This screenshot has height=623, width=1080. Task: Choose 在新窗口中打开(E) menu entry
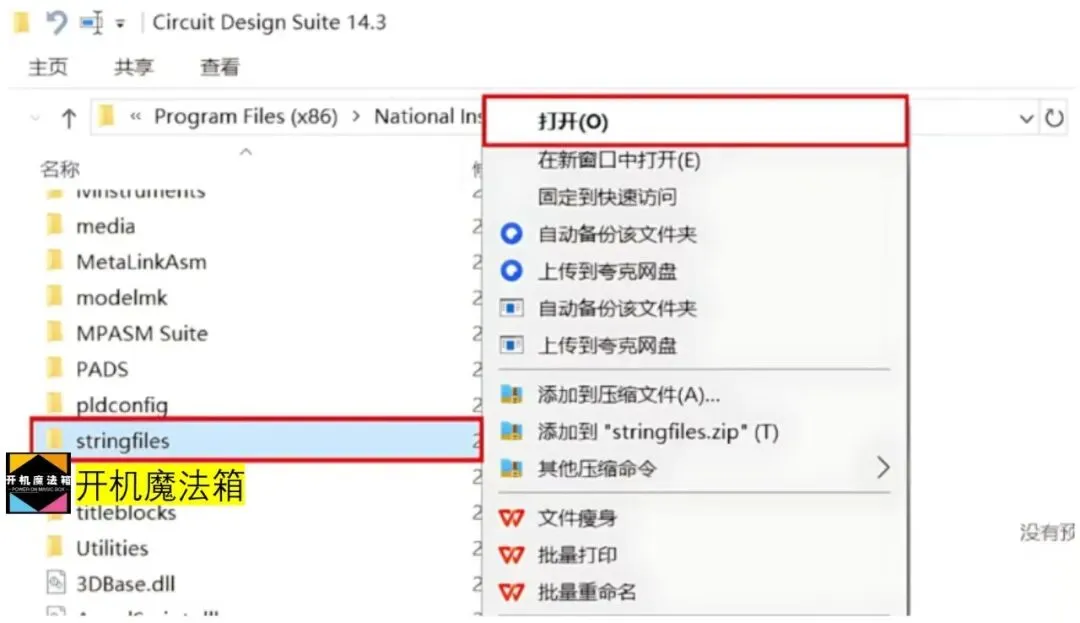click(x=695, y=160)
